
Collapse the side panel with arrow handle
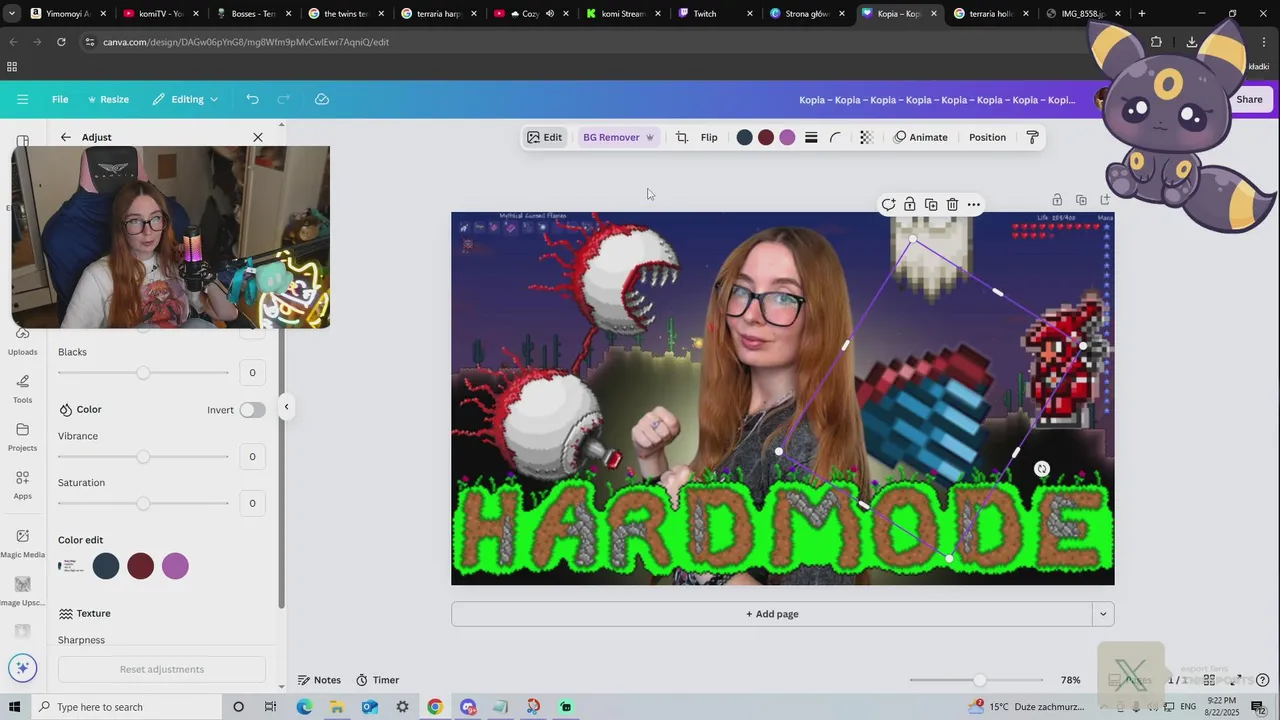286,407
